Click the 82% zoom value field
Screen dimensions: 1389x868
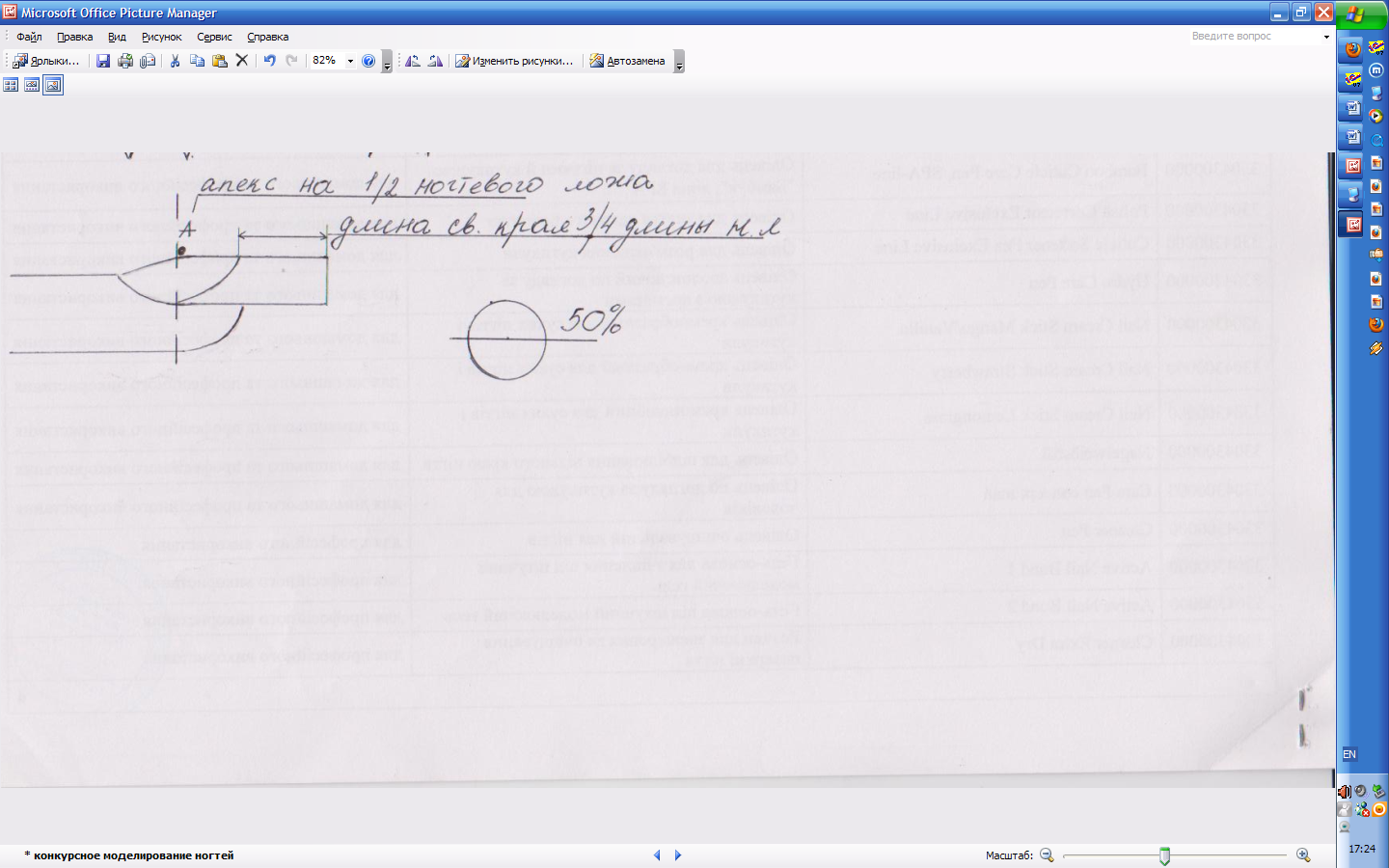pyautogui.click(x=327, y=61)
